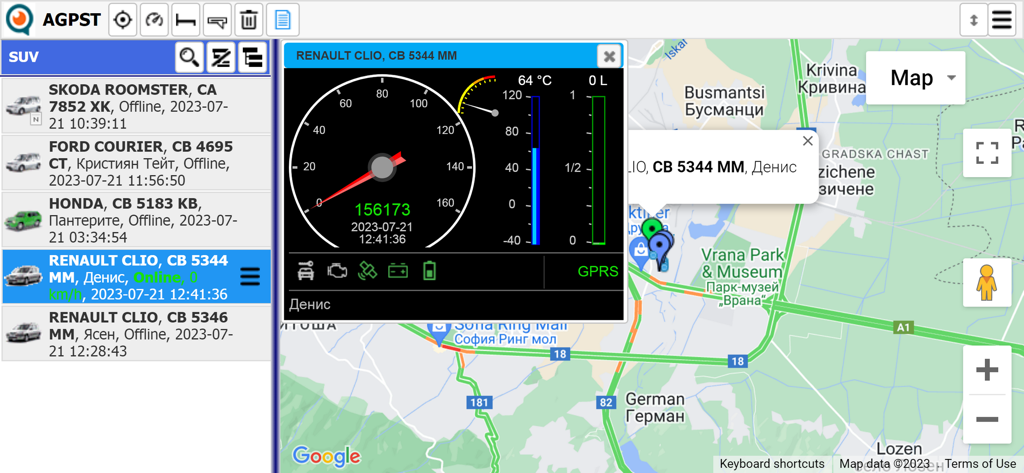1024x473 pixels.
Task: Click the Street View pegman icon
Action: click(987, 283)
